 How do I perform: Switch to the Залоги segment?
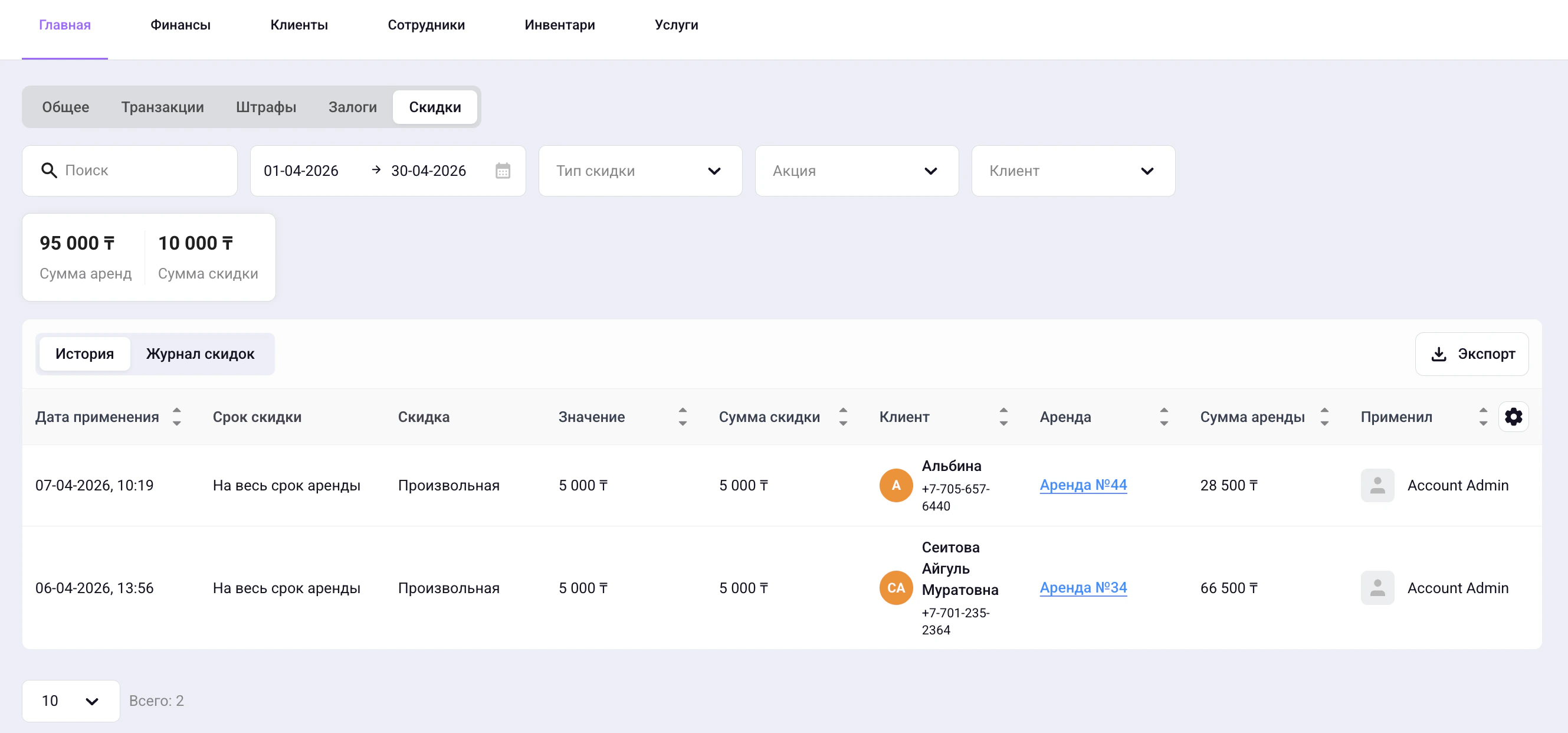[x=352, y=107]
